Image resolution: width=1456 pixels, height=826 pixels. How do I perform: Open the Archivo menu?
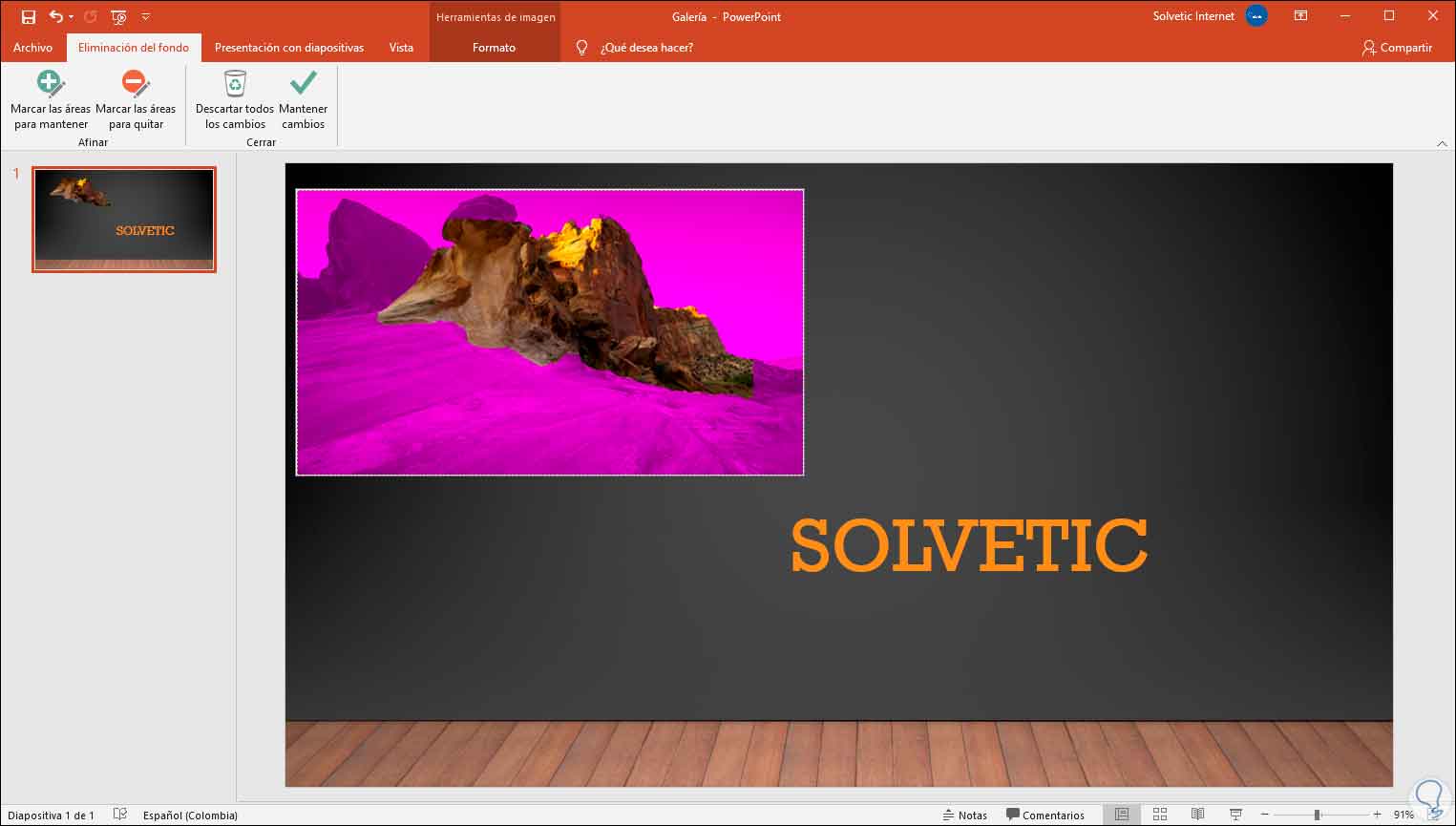32,48
